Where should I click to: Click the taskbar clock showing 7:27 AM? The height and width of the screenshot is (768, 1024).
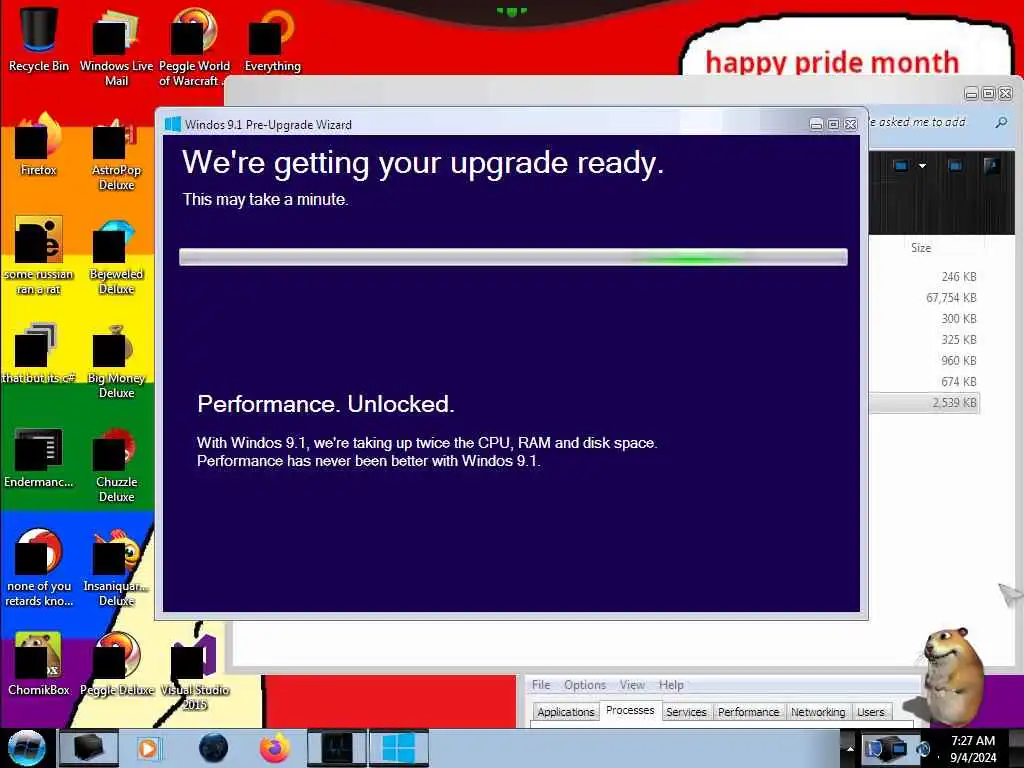point(973,748)
